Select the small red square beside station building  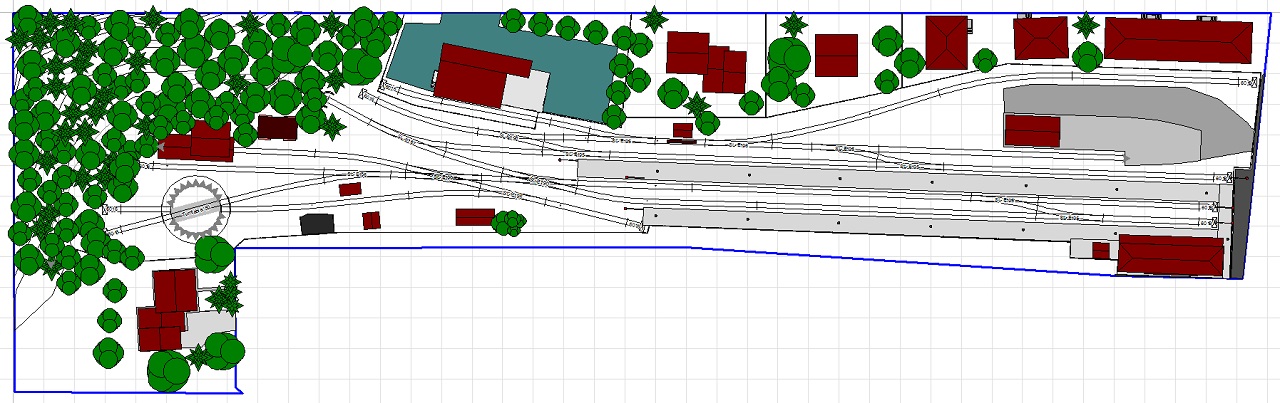(1101, 250)
